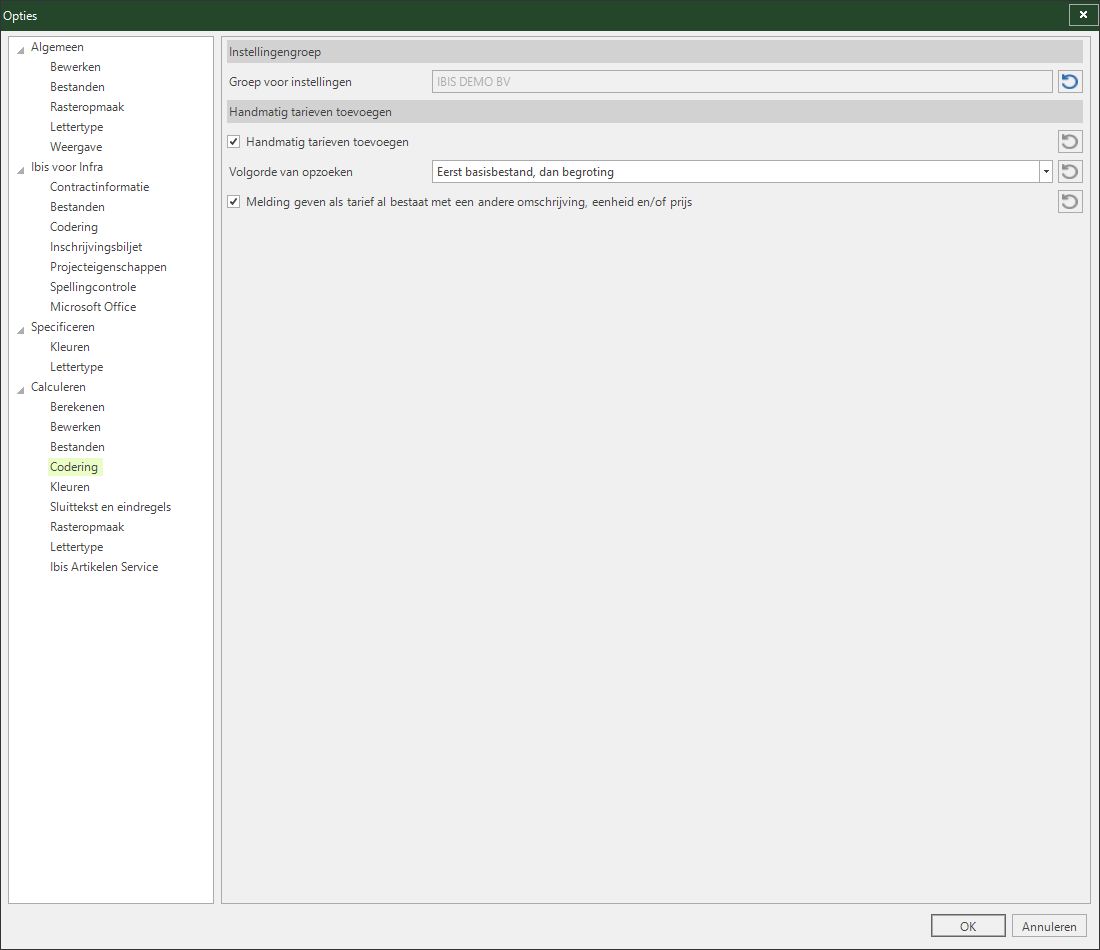Open Inschrijvingsbiljet settings

tap(96, 247)
